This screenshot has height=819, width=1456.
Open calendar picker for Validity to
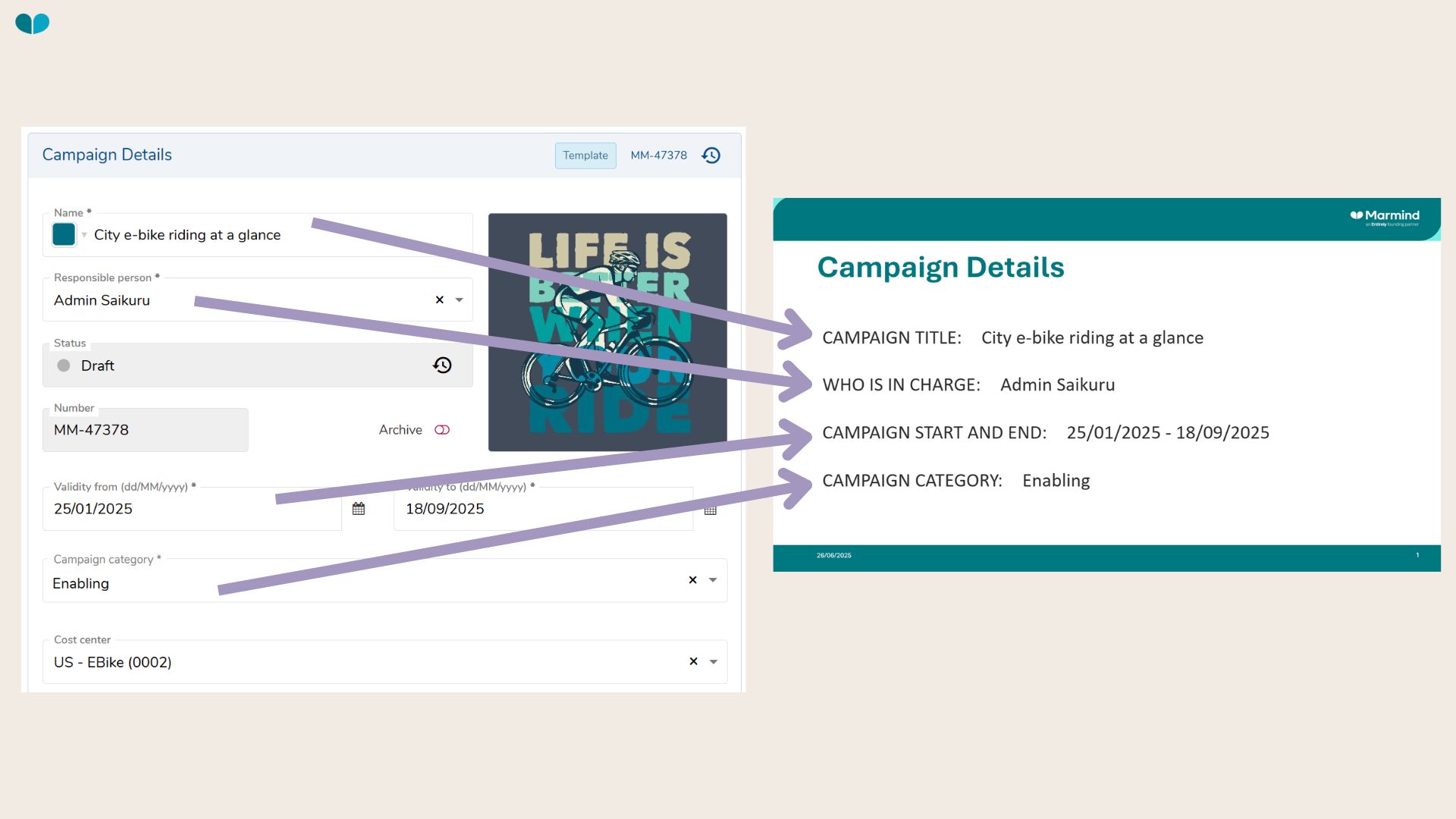(x=711, y=510)
